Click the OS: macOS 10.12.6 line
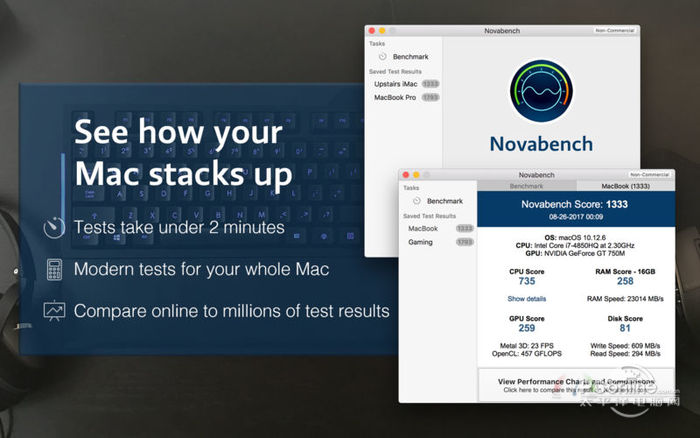 tap(575, 238)
